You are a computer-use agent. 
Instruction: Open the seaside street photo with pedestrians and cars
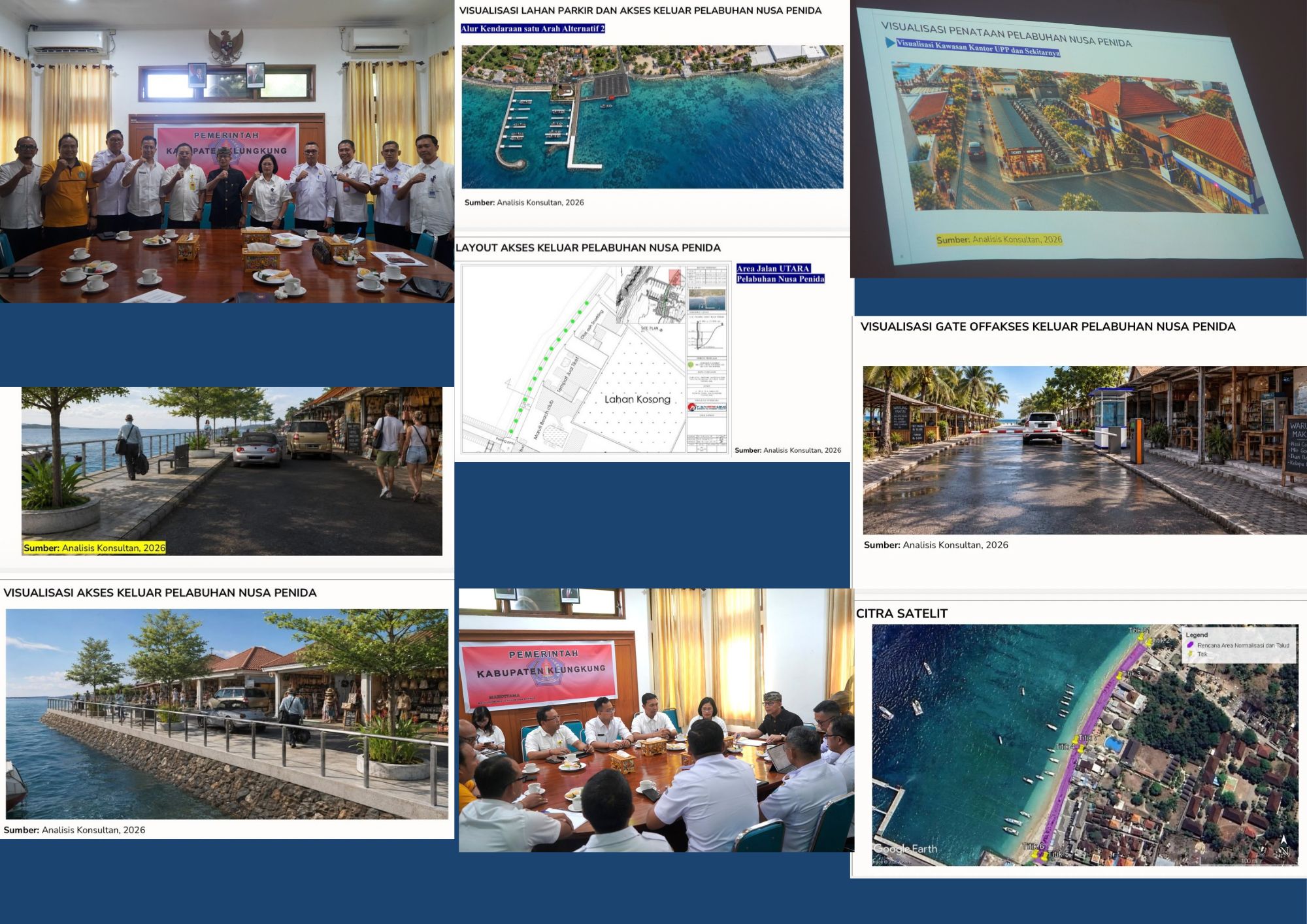point(232,471)
